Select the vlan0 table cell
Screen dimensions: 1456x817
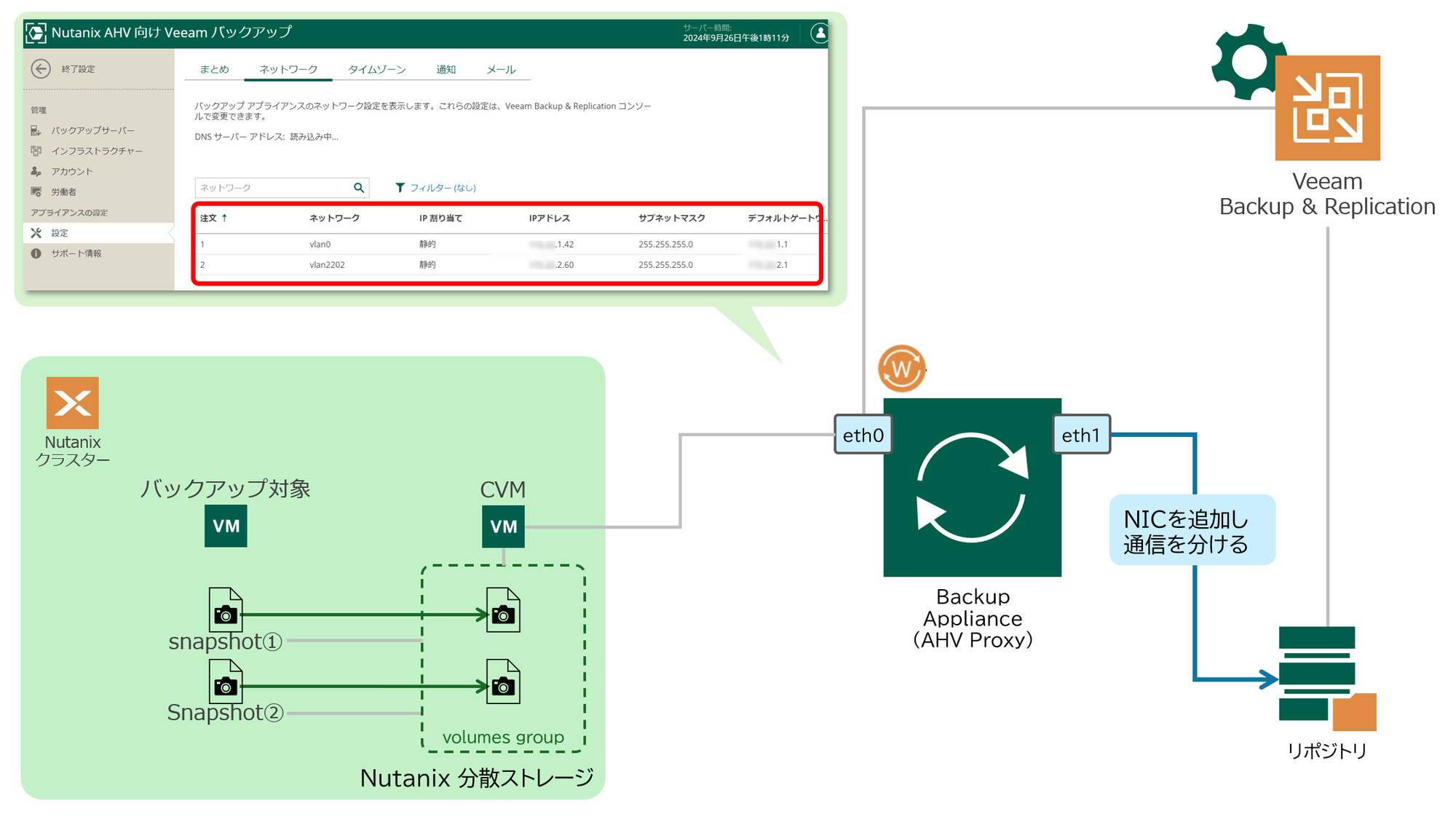pyautogui.click(x=320, y=244)
